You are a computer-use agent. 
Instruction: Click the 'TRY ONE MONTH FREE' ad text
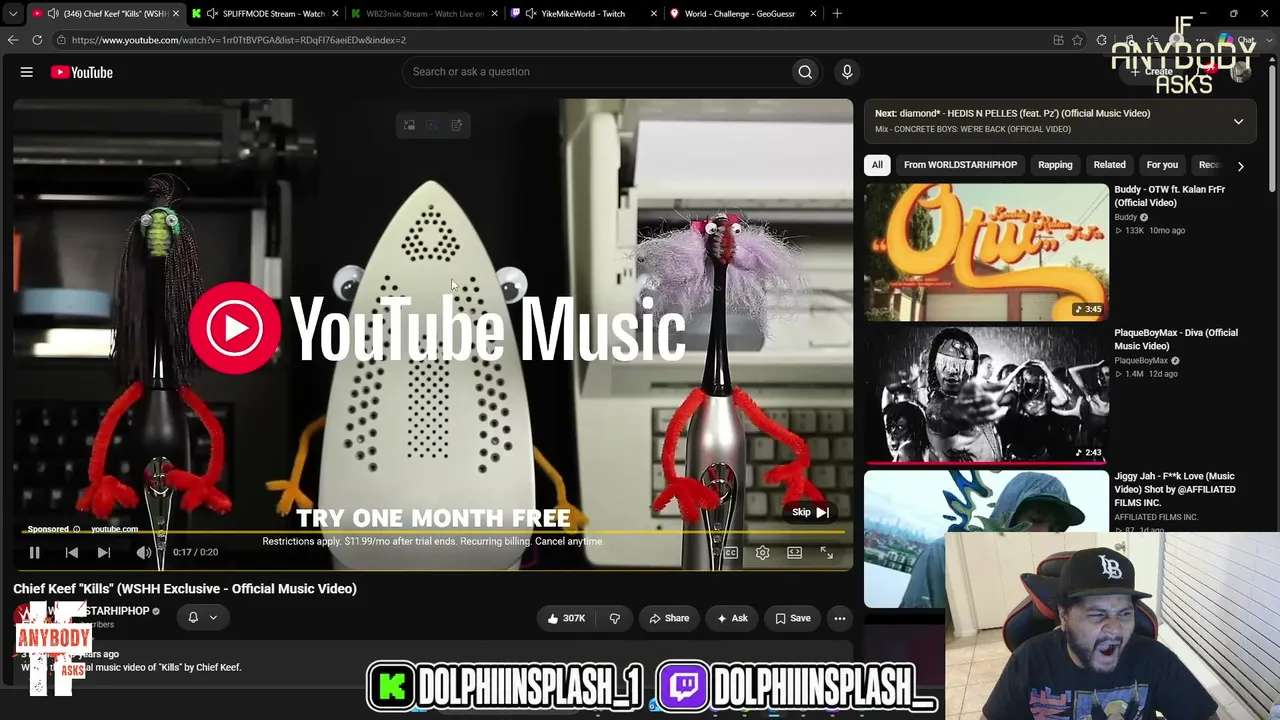tap(433, 518)
